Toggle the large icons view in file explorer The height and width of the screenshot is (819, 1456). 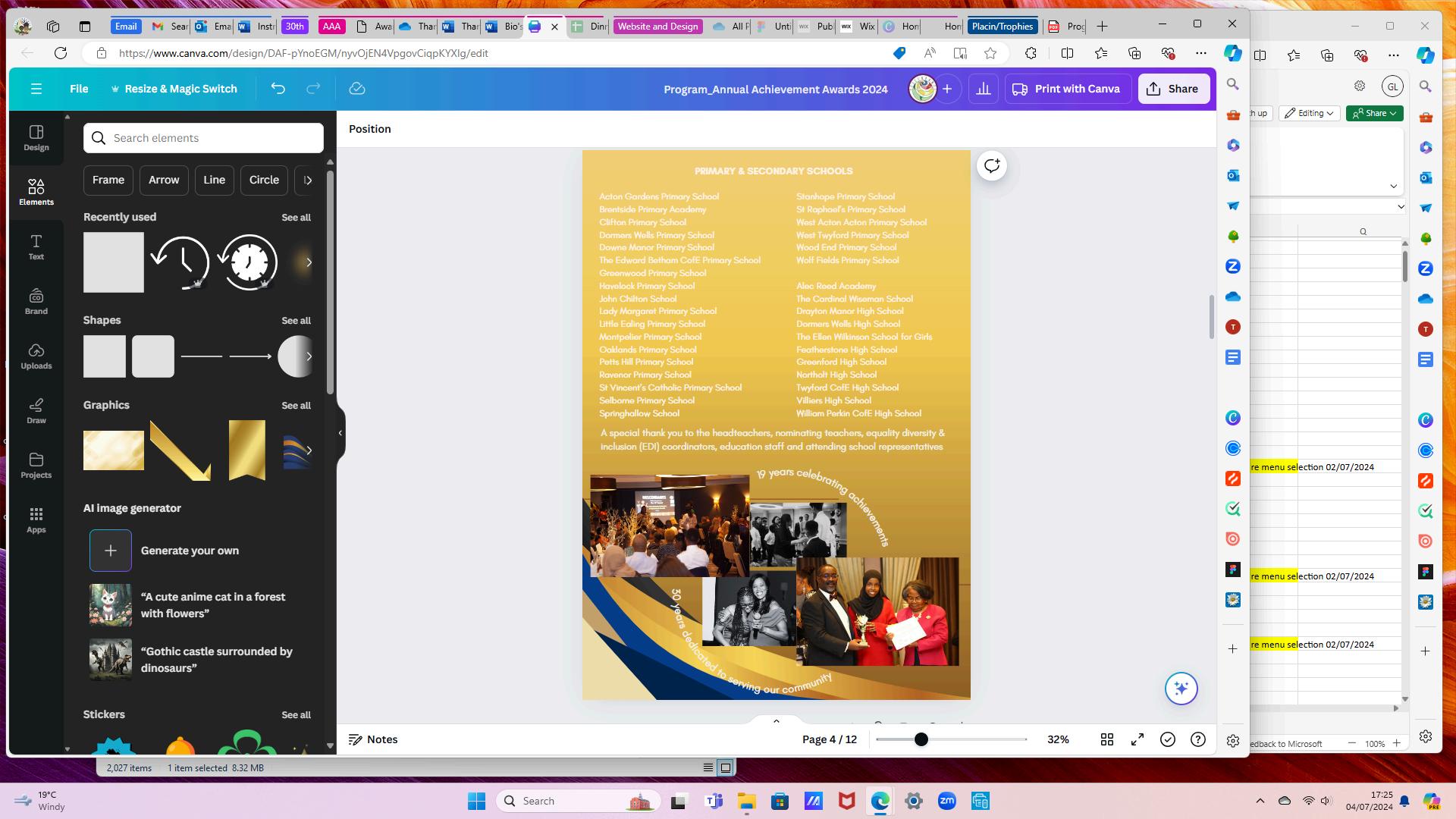point(725,767)
